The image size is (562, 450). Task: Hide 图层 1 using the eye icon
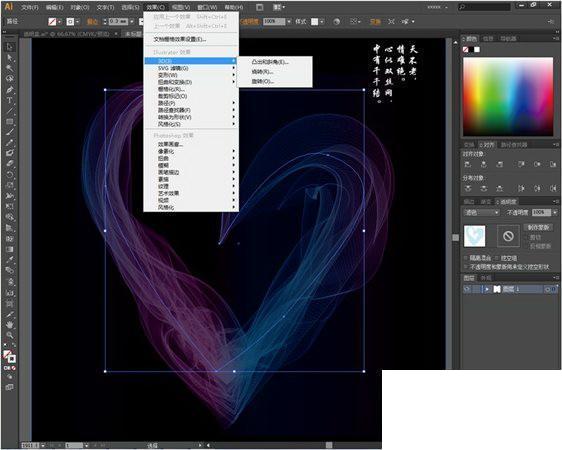467,289
